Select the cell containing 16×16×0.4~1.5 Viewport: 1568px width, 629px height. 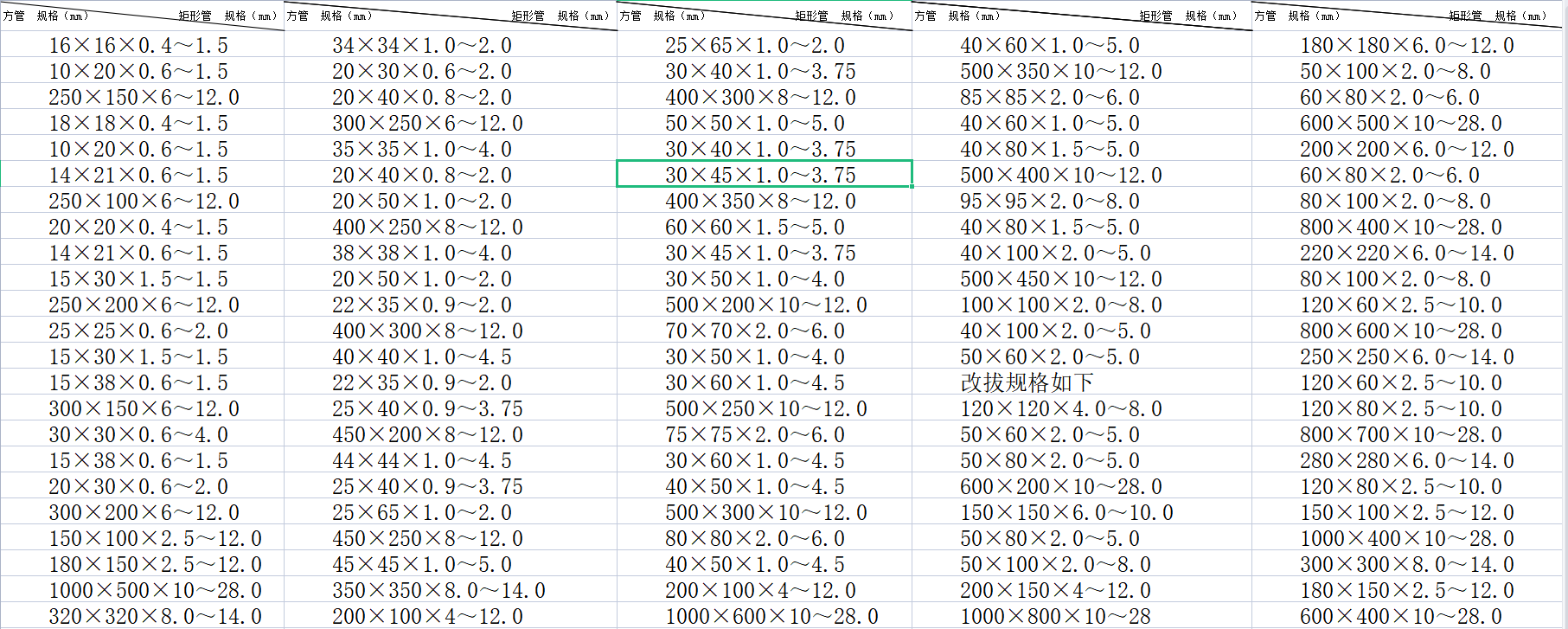138,45
